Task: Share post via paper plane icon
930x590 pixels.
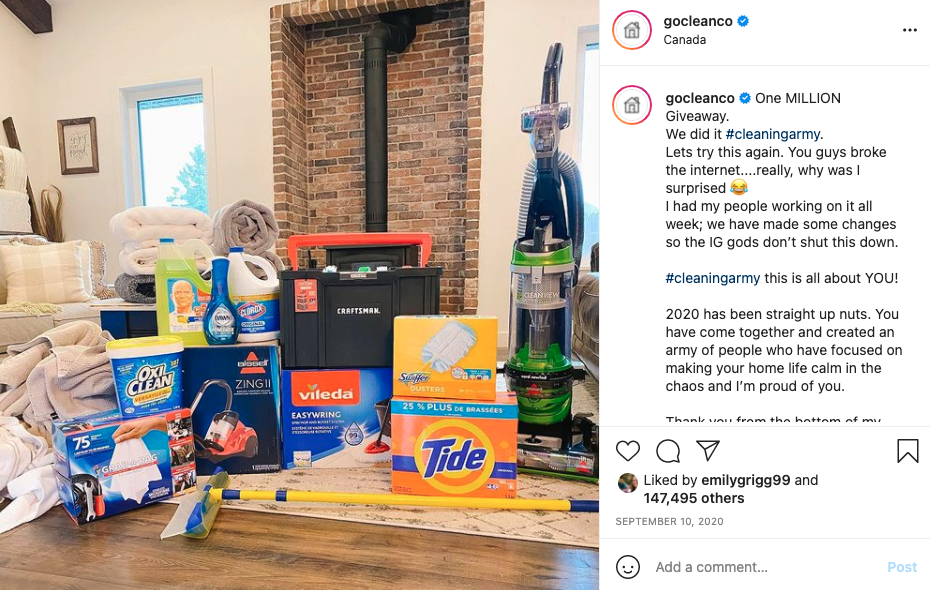Action: coord(708,451)
